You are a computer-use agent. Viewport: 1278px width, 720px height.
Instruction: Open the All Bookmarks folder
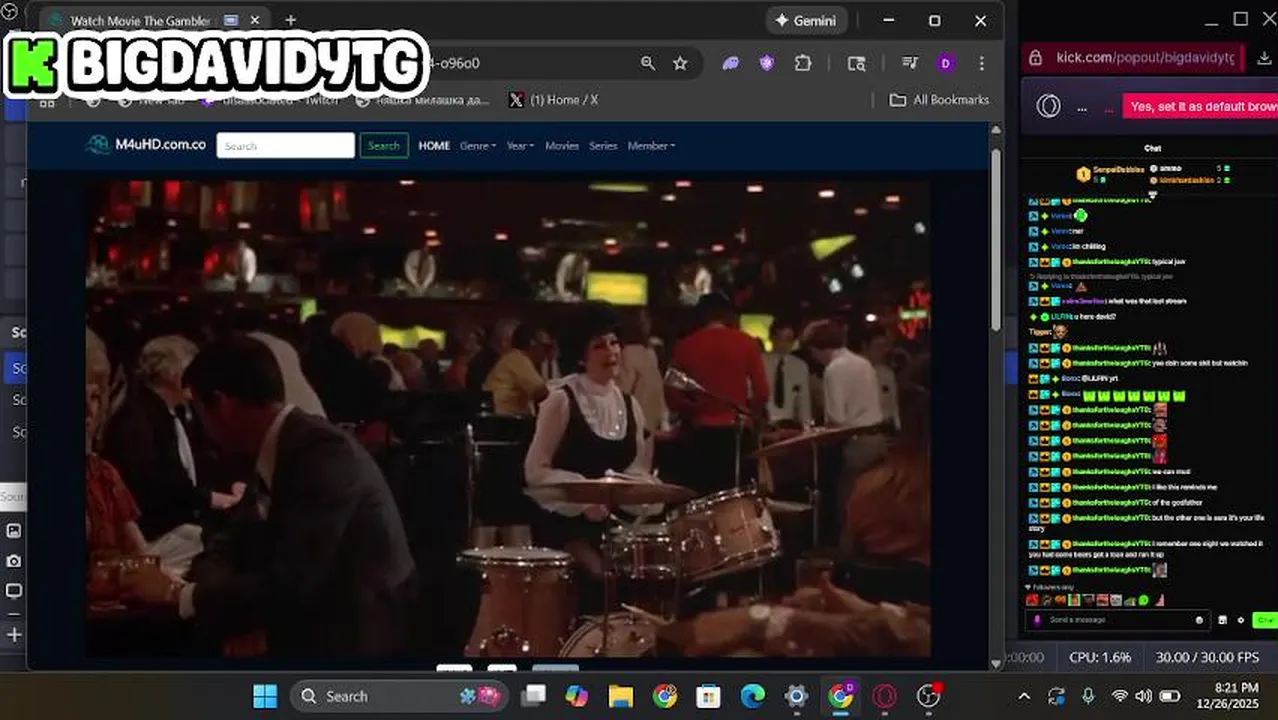[x=939, y=100]
